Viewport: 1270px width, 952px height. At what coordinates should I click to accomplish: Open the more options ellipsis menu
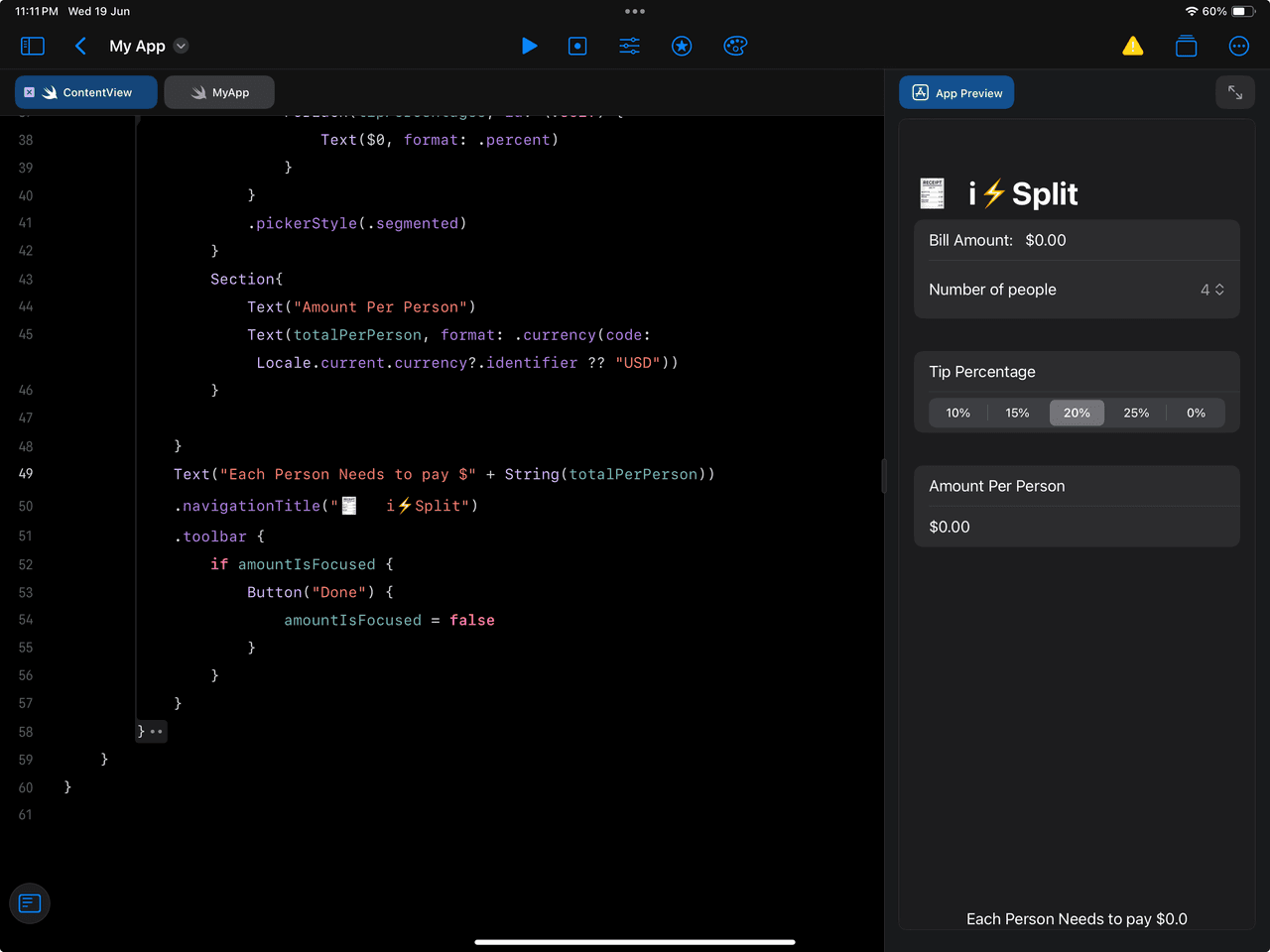pos(1238,46)
